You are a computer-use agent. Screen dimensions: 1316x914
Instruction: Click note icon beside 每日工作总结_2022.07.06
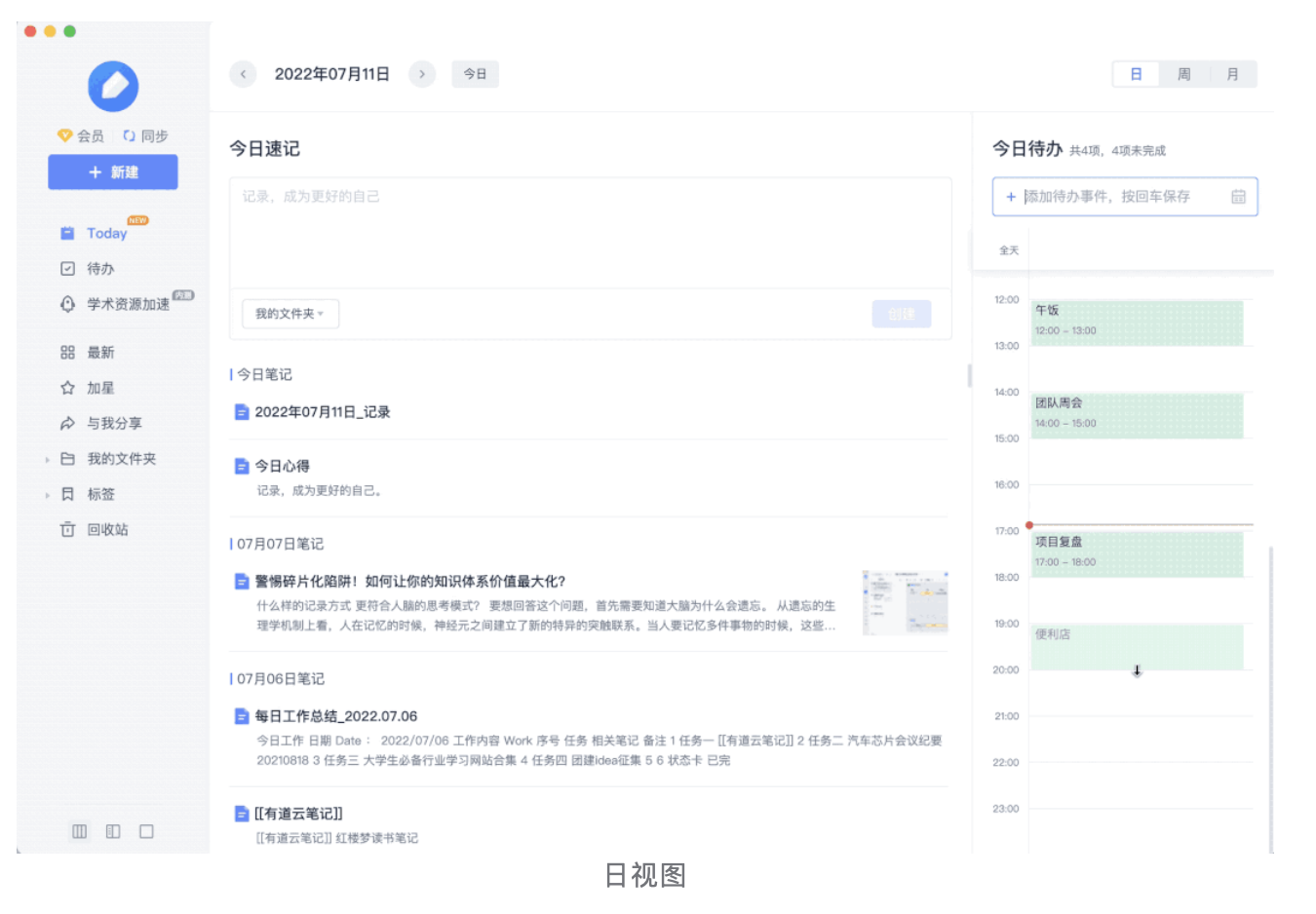point(242,716)
